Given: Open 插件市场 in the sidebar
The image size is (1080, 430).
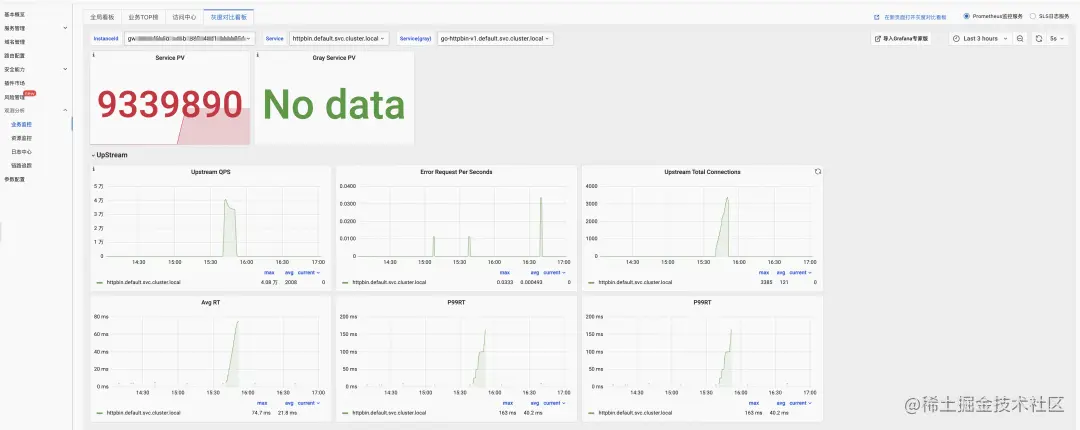Looking at the screenshot, I should click(15, 83).
